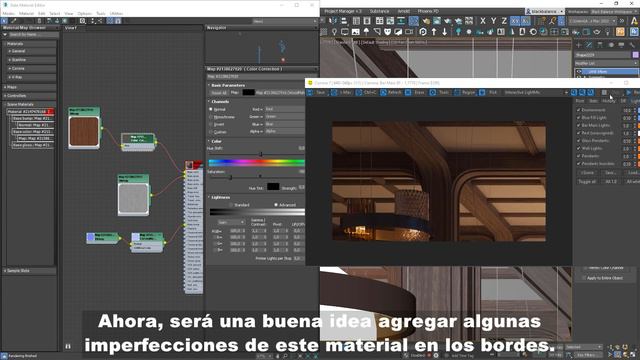Click the gray noise map node thumbnail
Viewport: 640px width, 360px height.
pyautogui.click(x=133, y=198)
